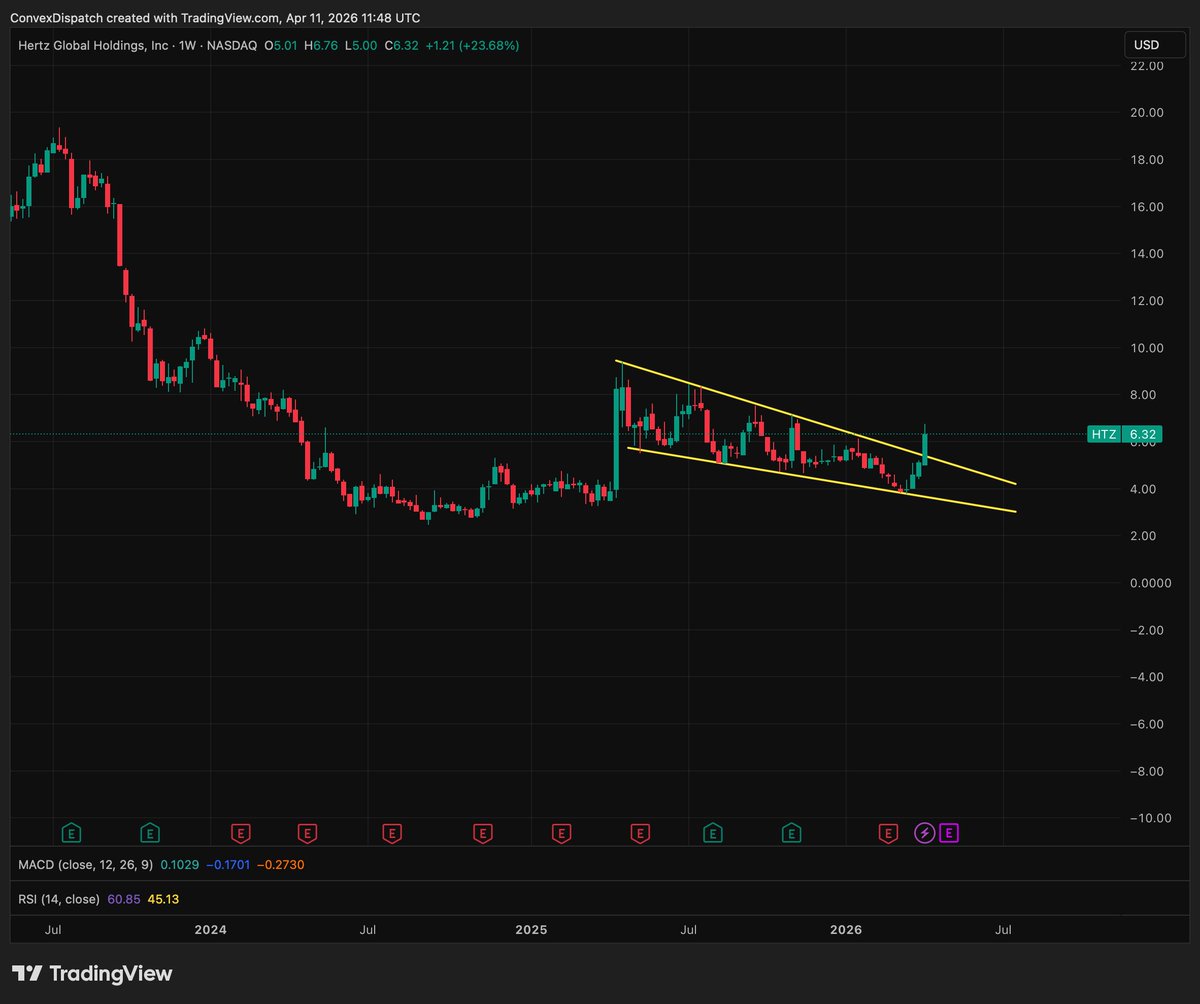Screen dimensions: 1200x1004
Task: Select the red earnings marker of November 2024
Action: point(483,832)
